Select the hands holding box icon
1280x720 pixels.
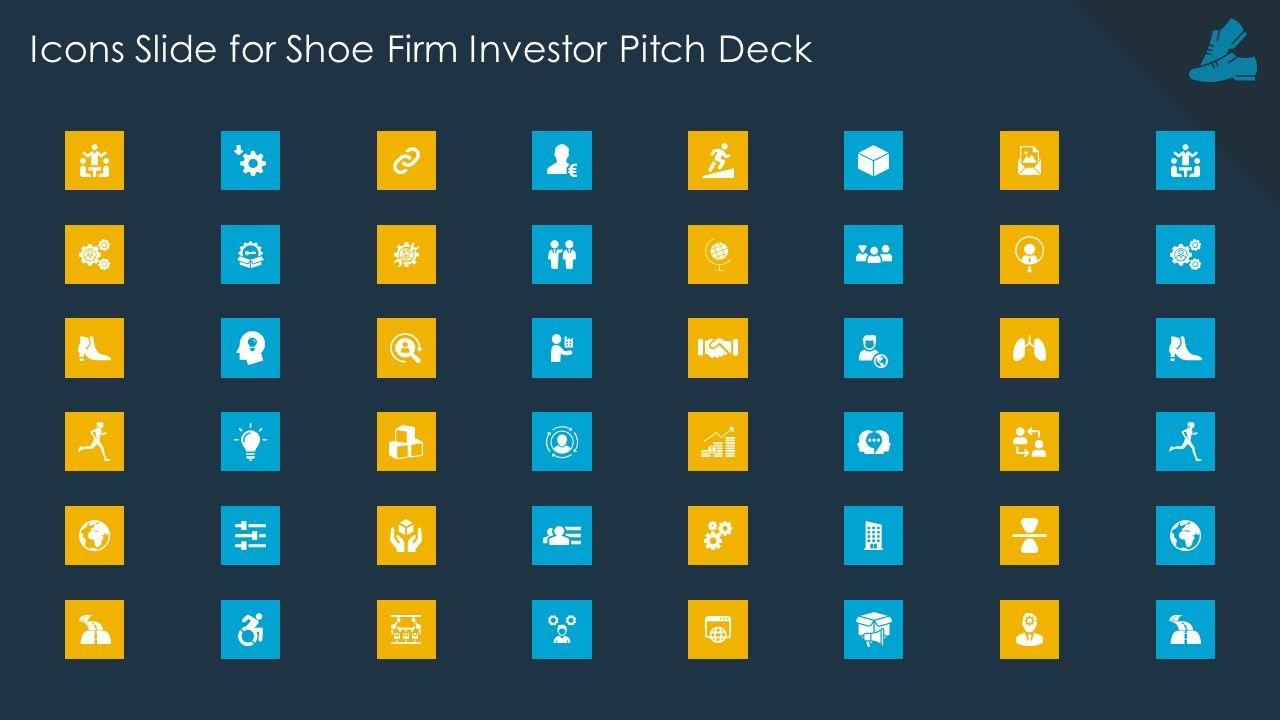tap(406, 535)
